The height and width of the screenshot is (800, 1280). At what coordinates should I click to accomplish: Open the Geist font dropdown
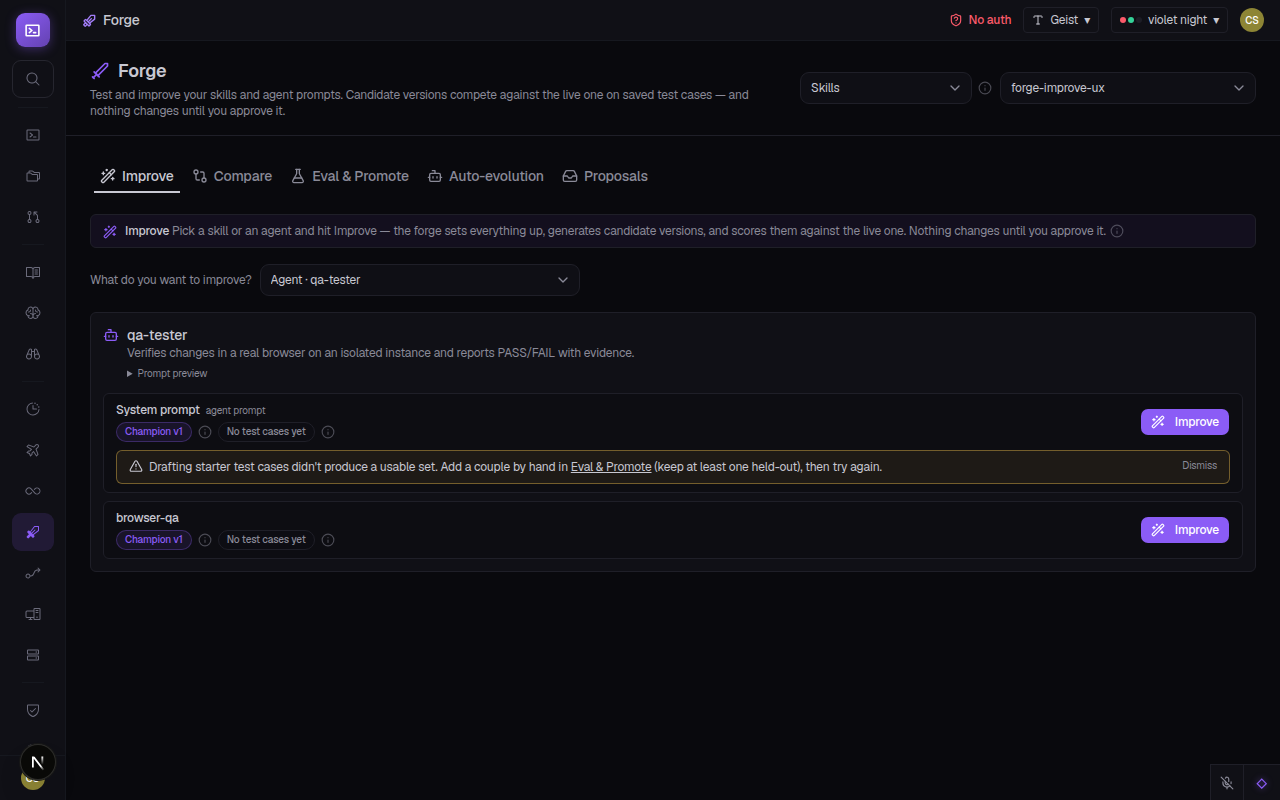[1061, 20]
